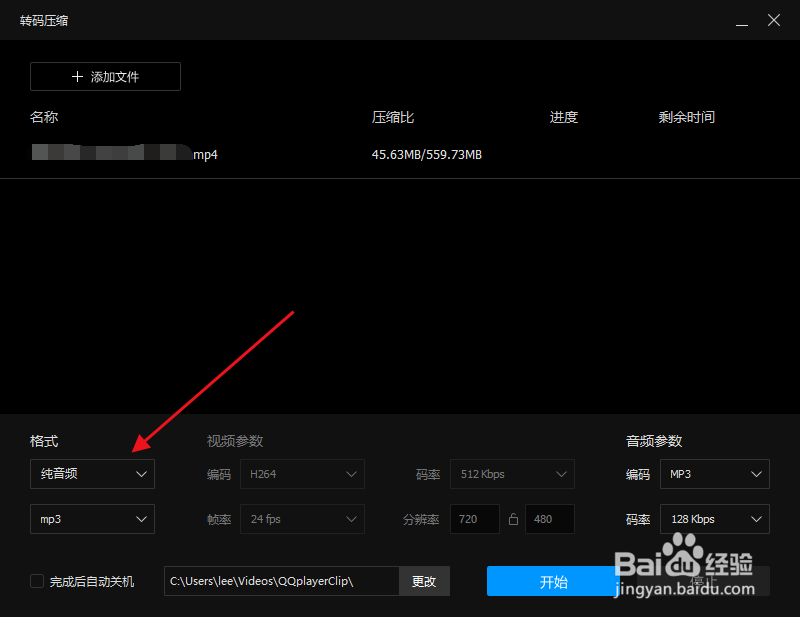This screenshot has height=617, width=800.
Task: Open the MP3 audio encoding dropdown
Action: click(x=714, y=474)
